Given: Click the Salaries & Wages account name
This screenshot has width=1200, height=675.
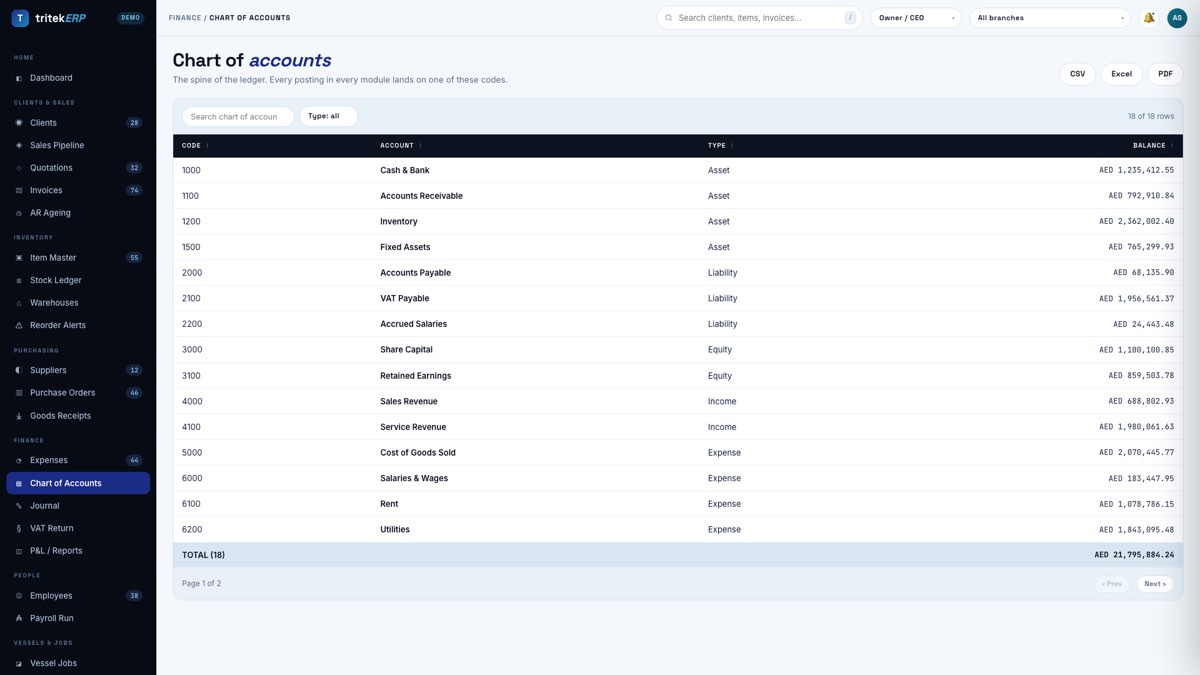Looking at the screenshot, I should 414,479.
